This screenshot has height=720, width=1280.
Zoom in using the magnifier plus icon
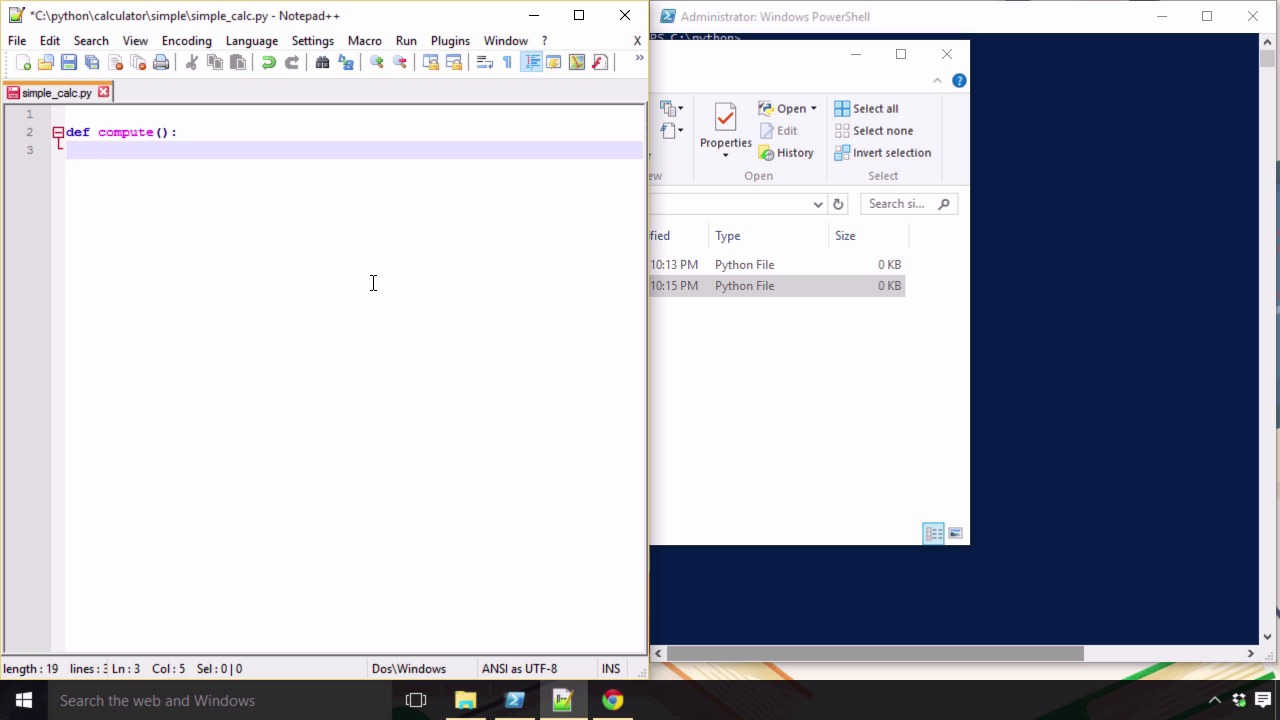tap(377, 62)
